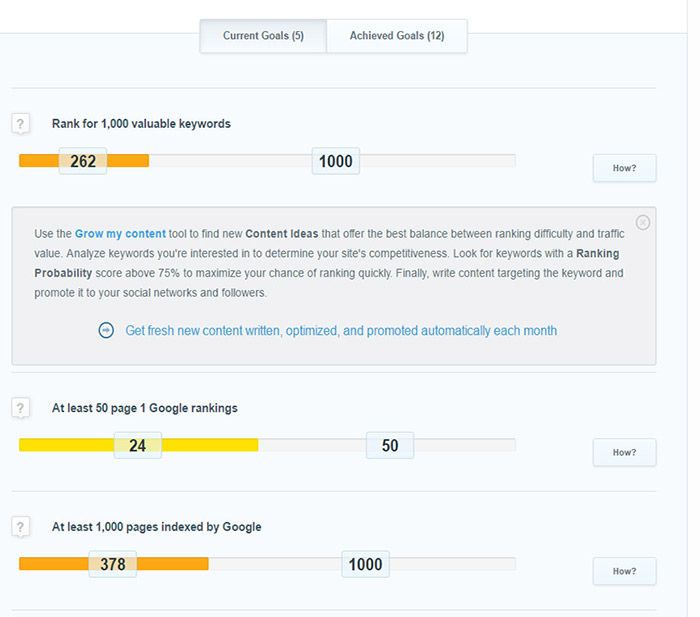Screen dimensions: 700x617
Task: Click the 378 progress marker
Action: coord(113,564)
